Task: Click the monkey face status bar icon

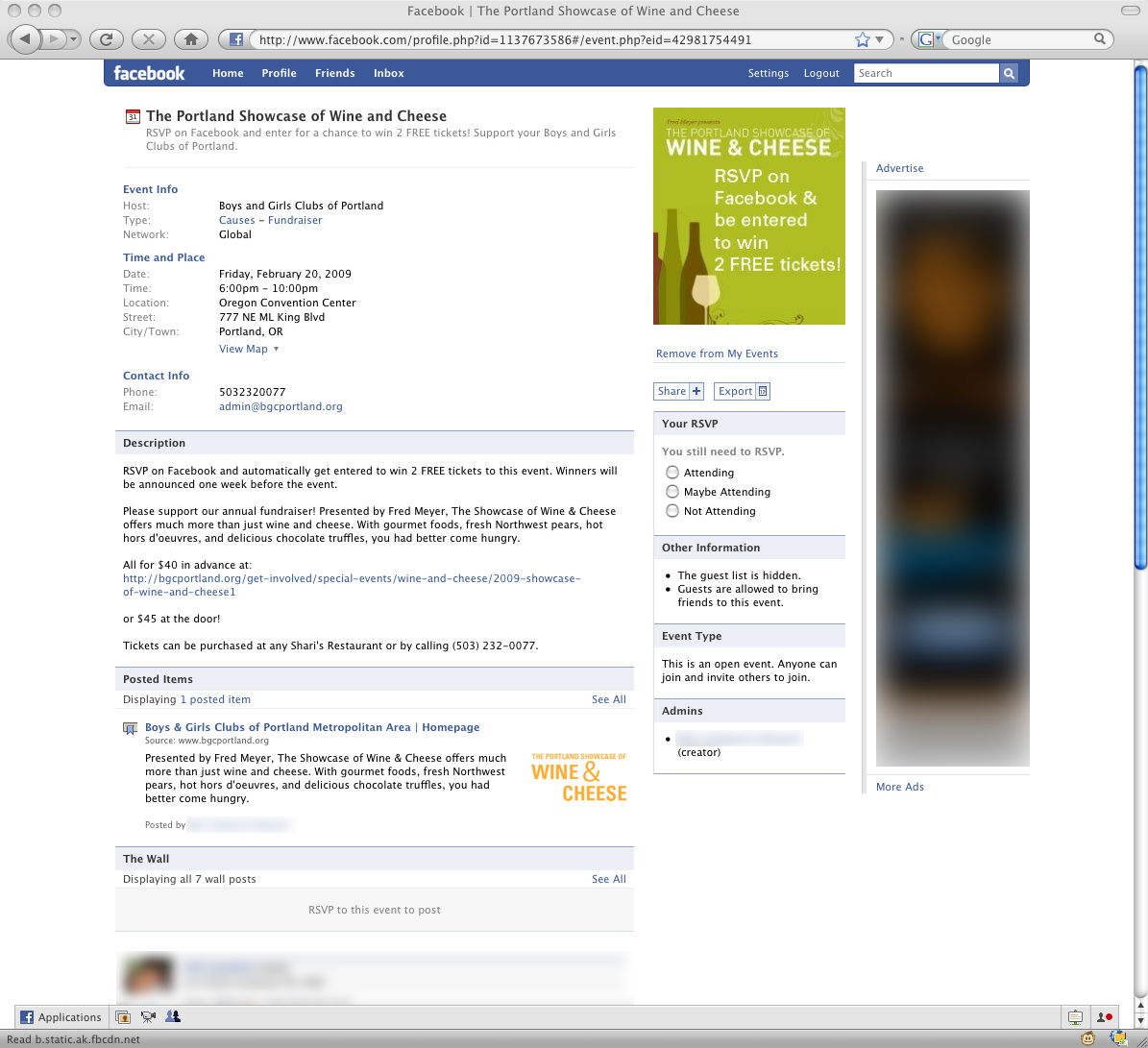Action: tap(1088, 1038)
